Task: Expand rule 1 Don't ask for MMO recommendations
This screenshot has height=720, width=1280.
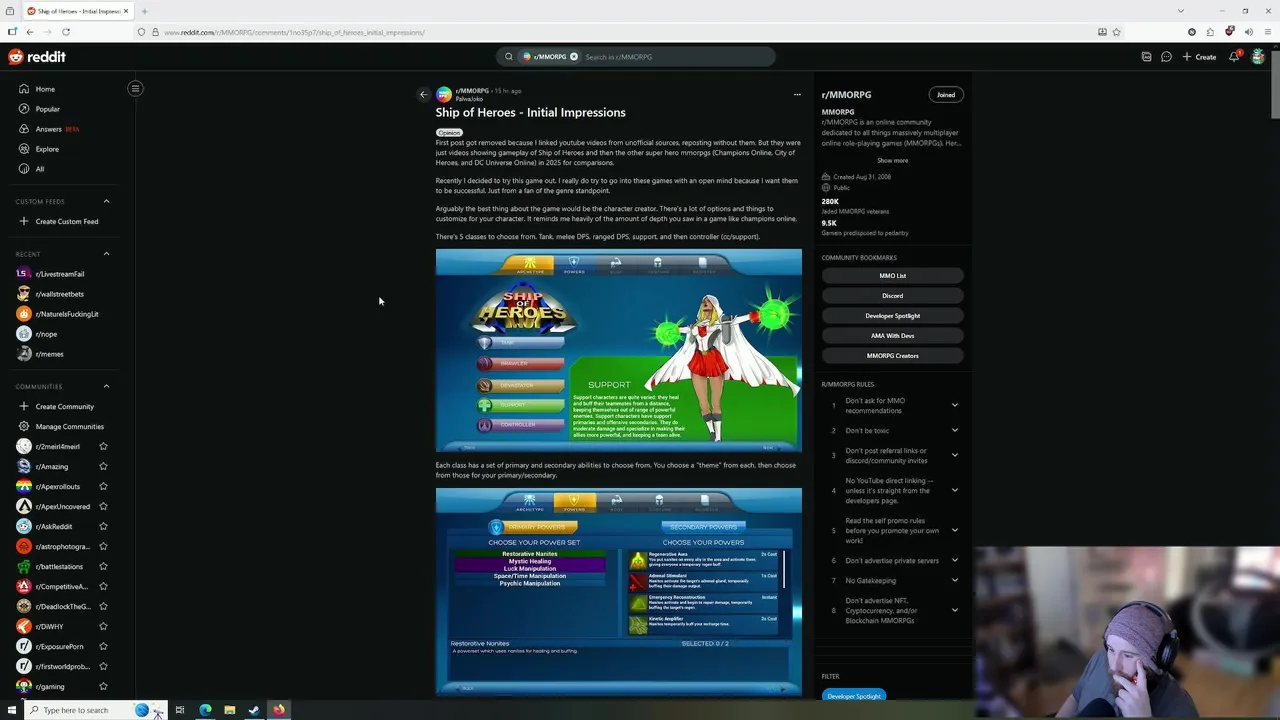Action: (954, 405)
